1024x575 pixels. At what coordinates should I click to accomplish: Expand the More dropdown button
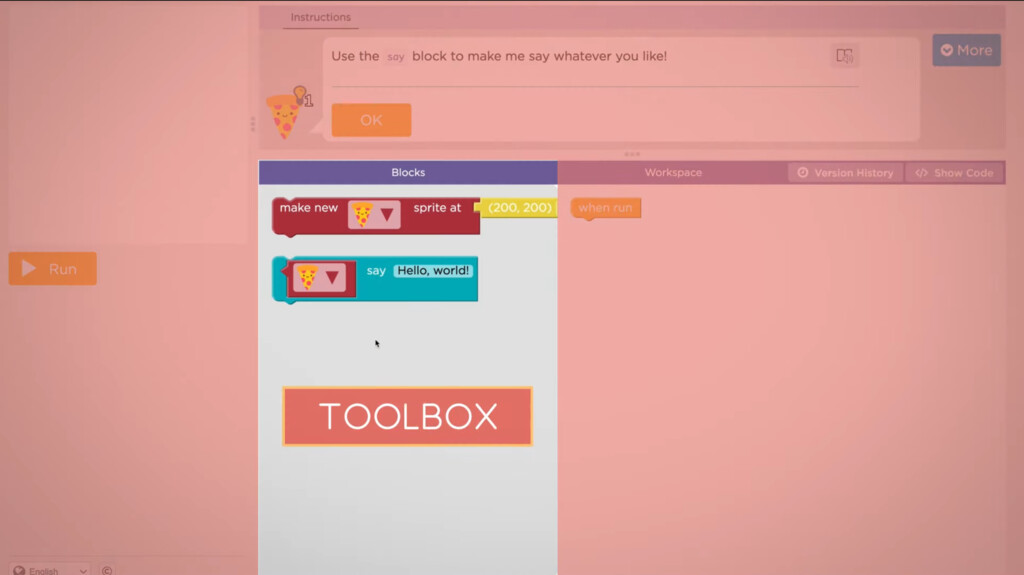click(966, 50)
